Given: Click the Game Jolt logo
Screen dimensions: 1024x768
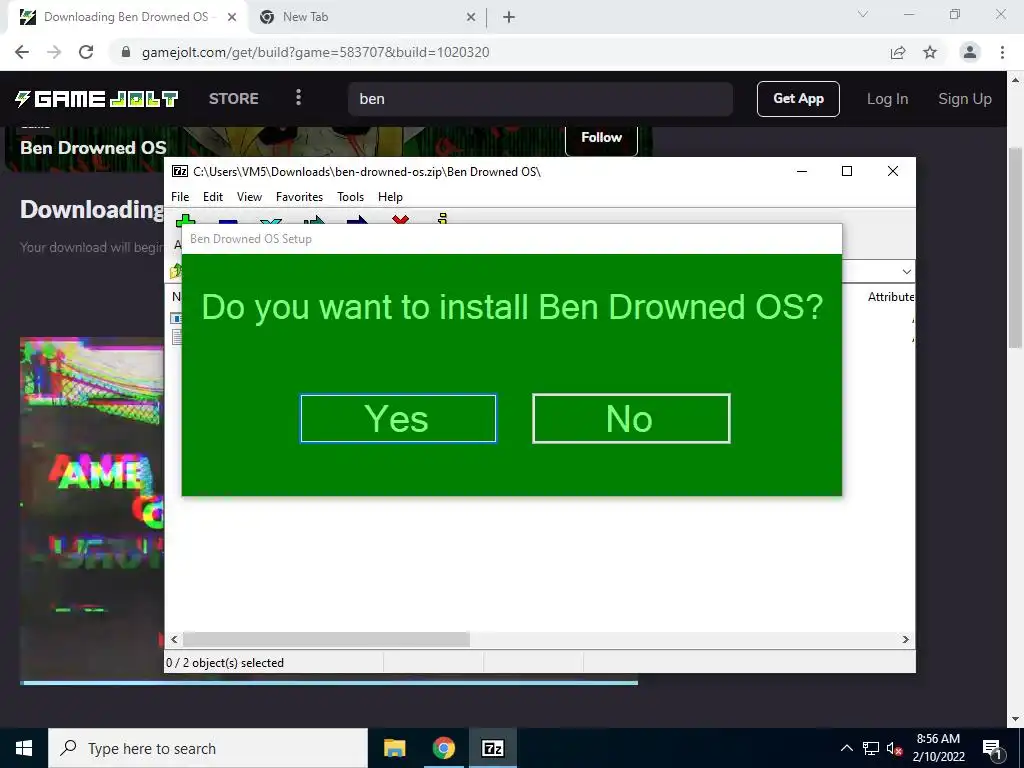Looking at the screenshot, I should click(x=96, y=99).
